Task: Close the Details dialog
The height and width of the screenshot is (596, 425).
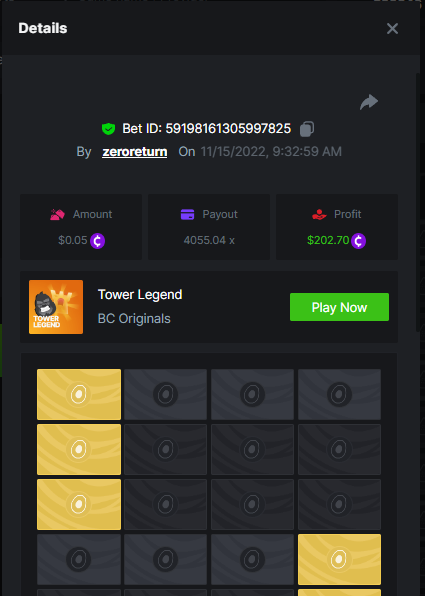Action: 392,29
